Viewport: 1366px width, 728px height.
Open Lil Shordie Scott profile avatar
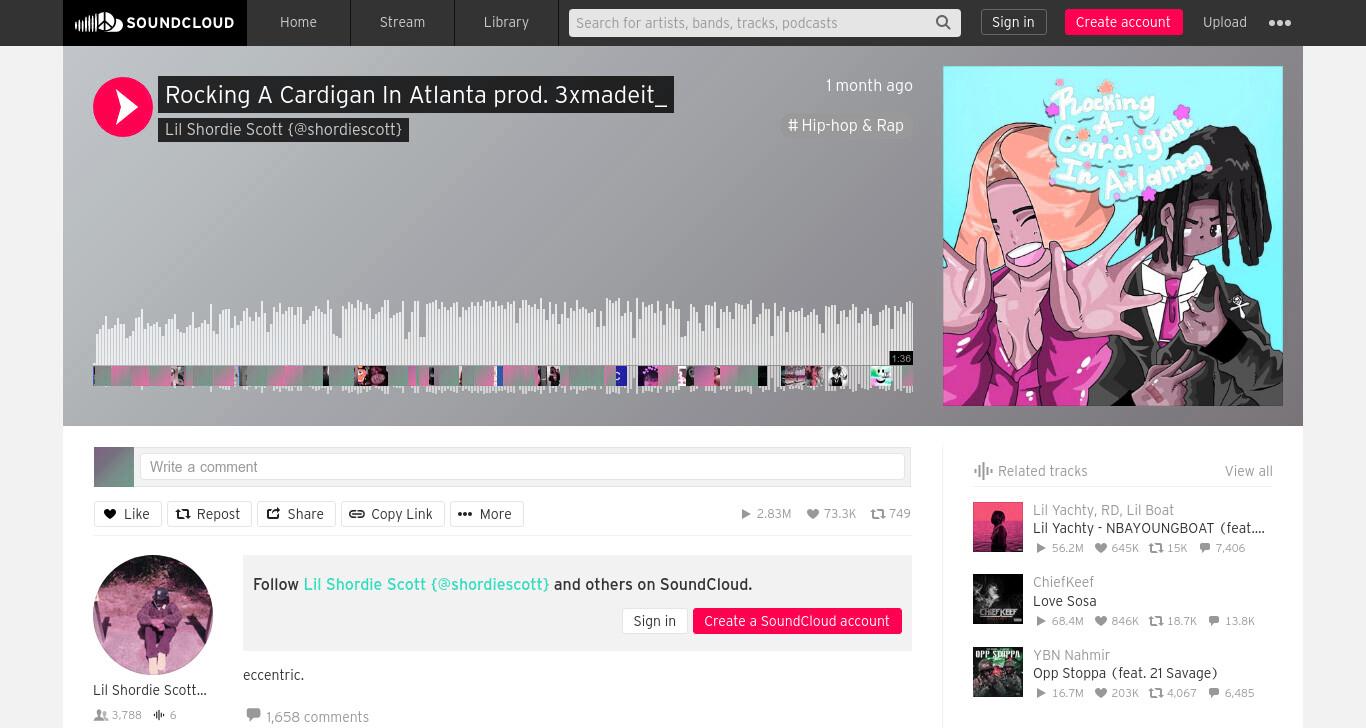[153, 615]
